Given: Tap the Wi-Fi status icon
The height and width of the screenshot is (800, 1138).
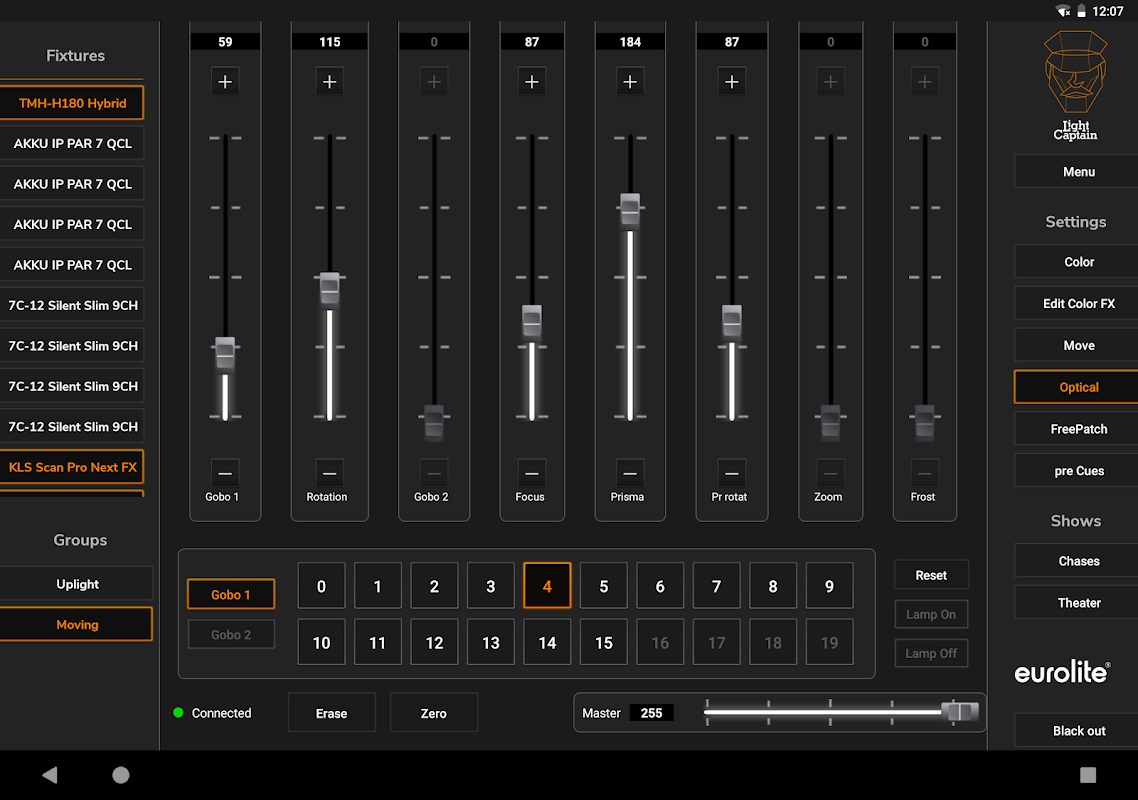Looking at the screenshot, I should (1063, 11).
